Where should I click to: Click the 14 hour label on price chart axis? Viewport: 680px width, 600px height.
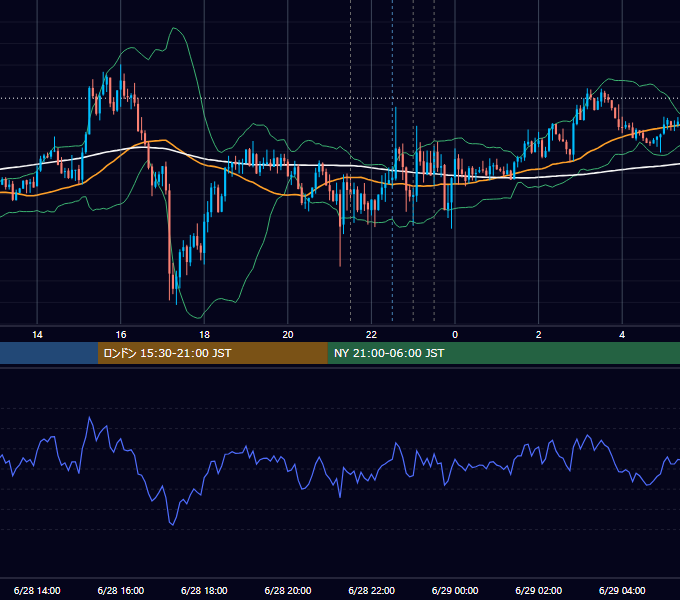click(x=37, y=335)
